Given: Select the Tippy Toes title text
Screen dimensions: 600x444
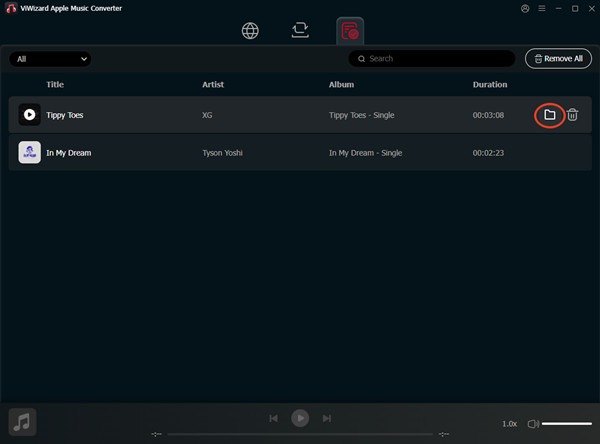Looking at the screenshot, I should pyautogui.click(x=65, y=115).
